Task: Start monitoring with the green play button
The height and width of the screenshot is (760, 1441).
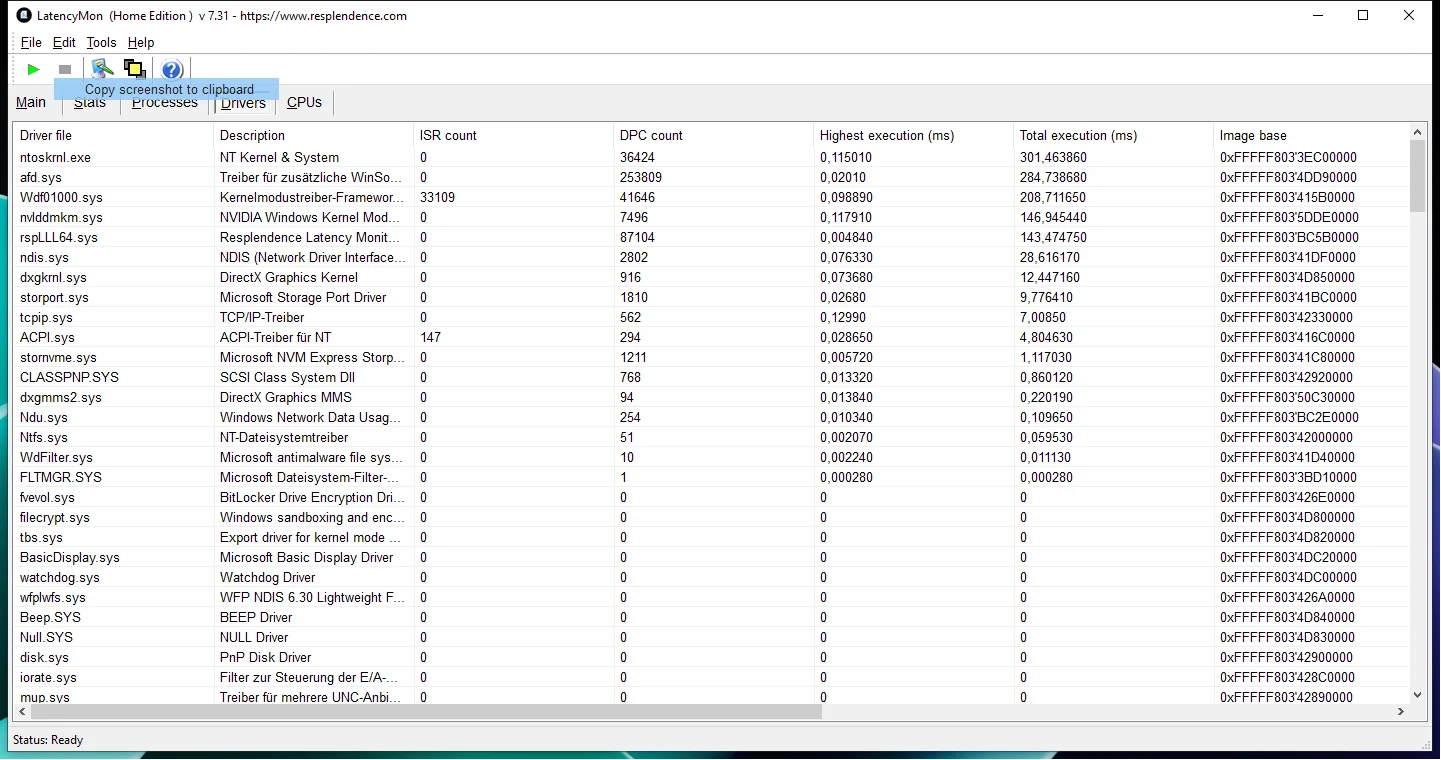Action: [x=34, y=69]
